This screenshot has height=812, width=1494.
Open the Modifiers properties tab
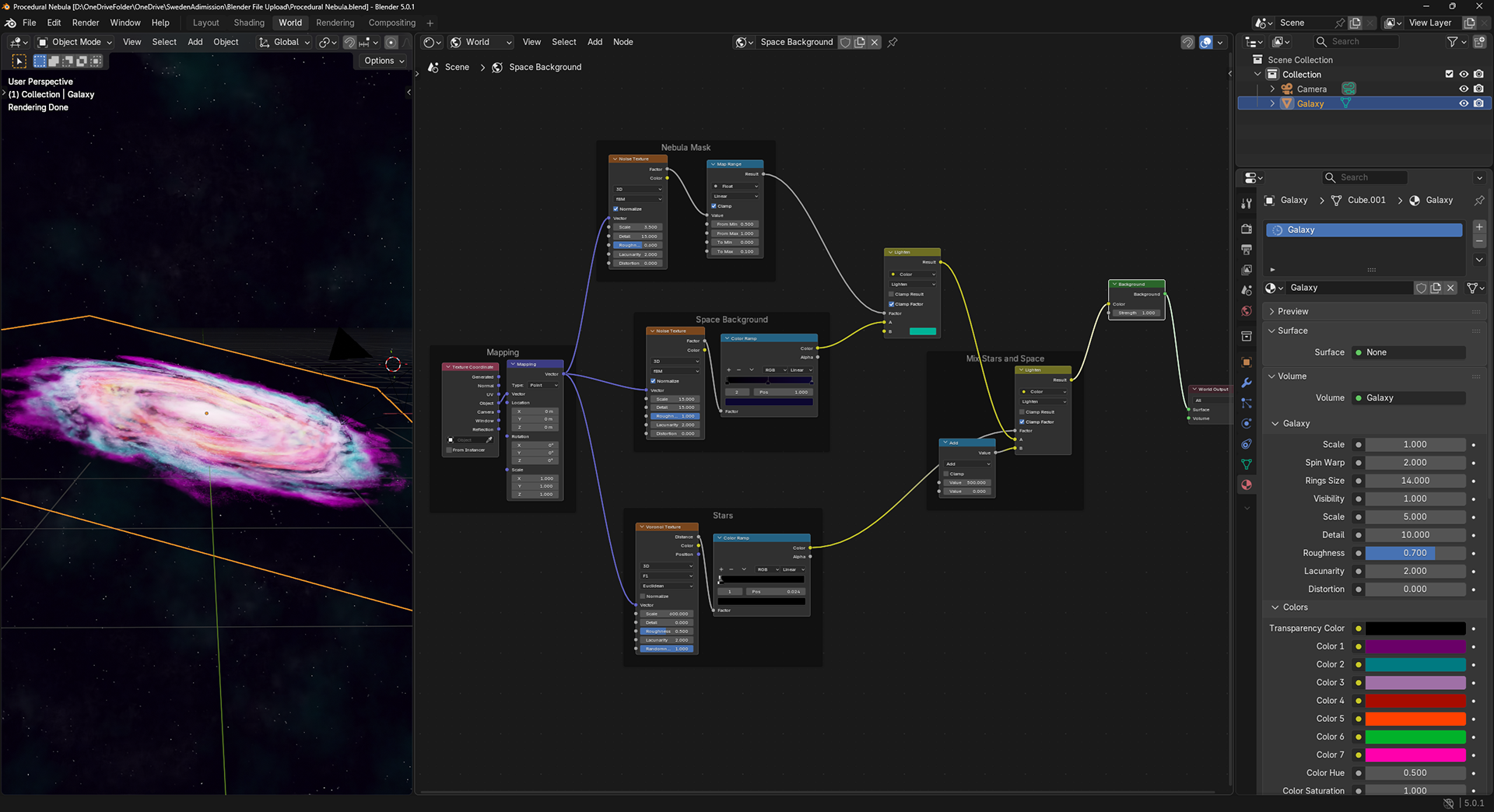coord(1247,383)
